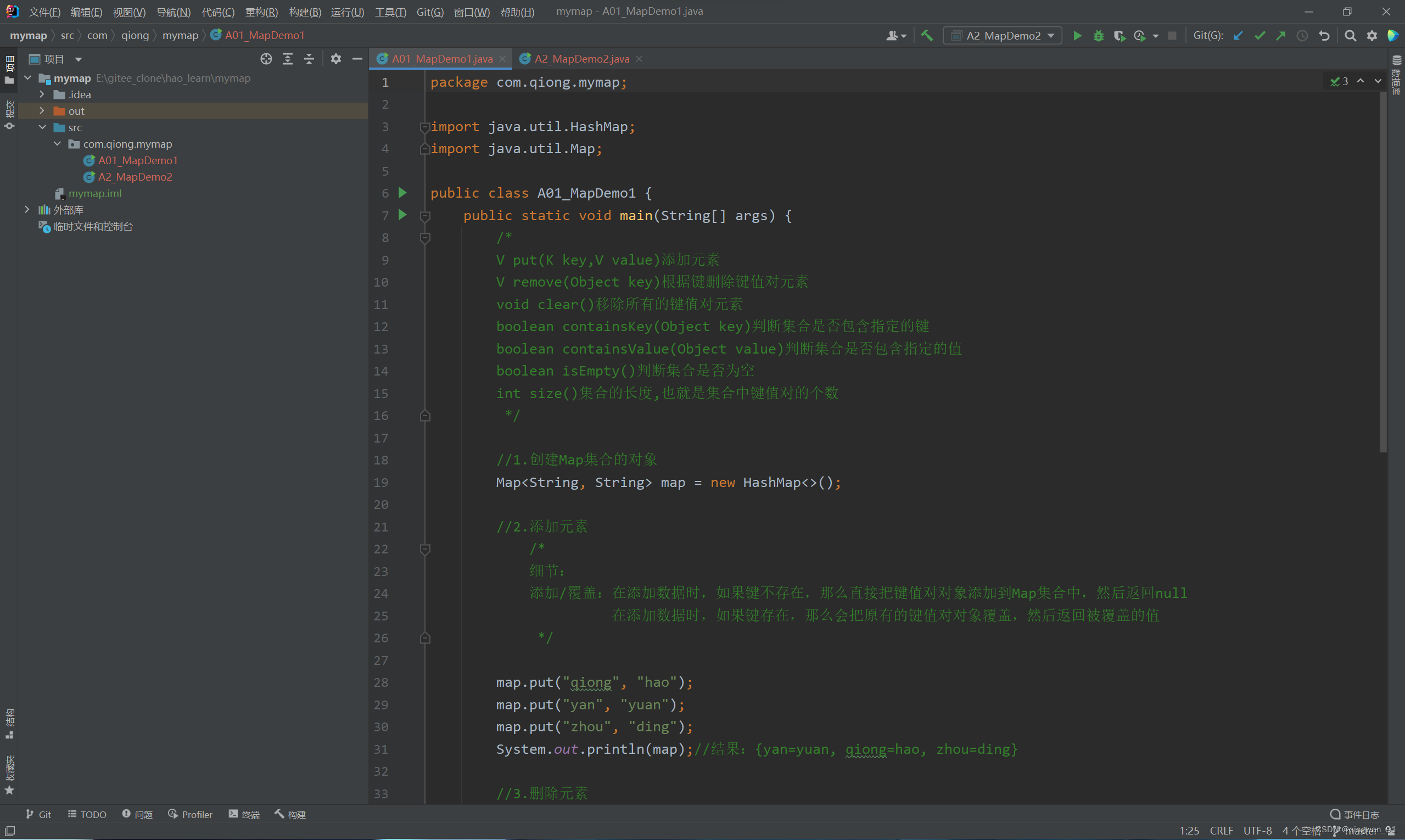Open the TODO tool window button
The height and width of the screenshot is (840, 1405).
pyautogui.click(x=87, y=814)
